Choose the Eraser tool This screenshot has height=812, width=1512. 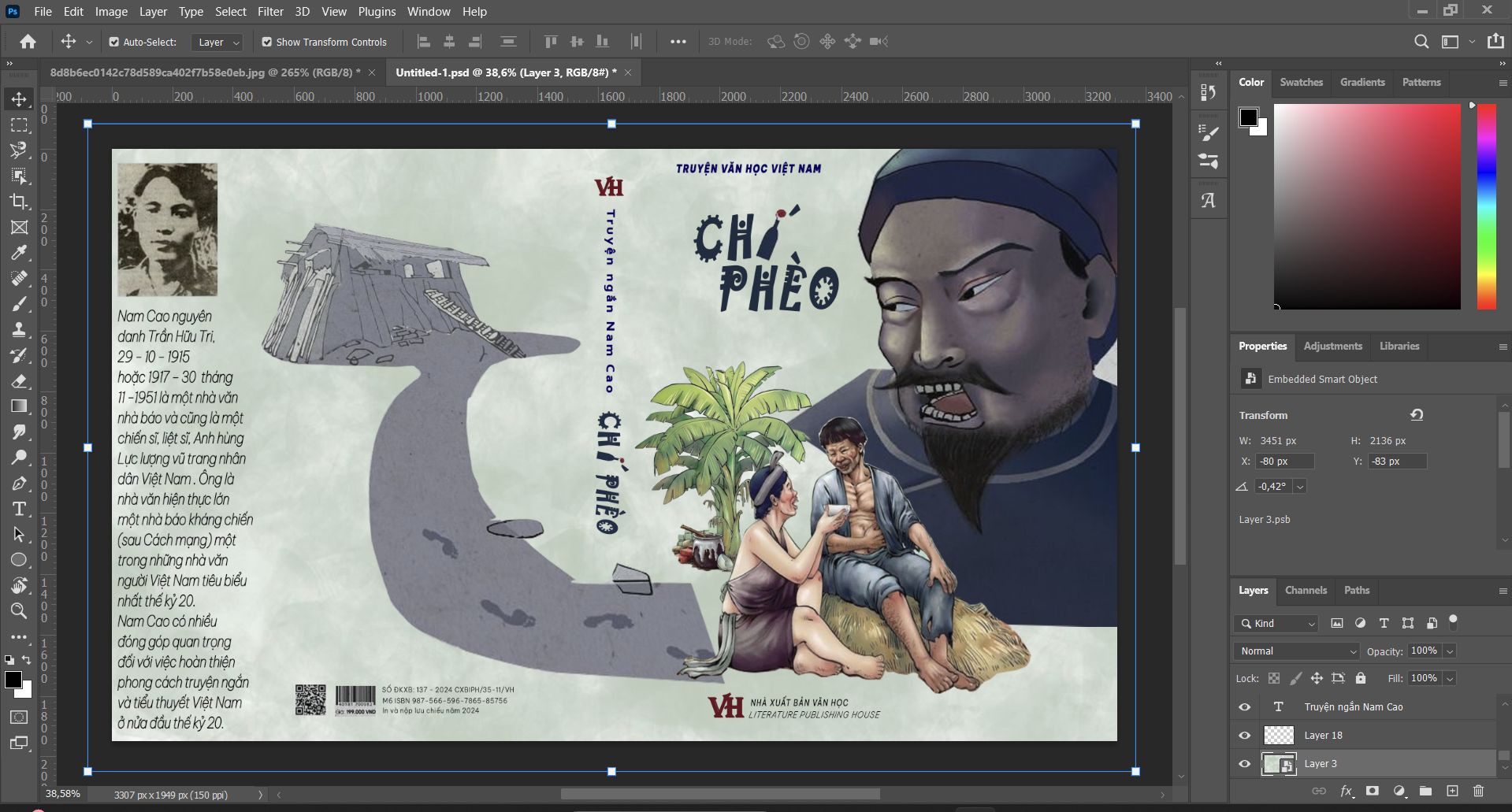(x=19, y=381)
